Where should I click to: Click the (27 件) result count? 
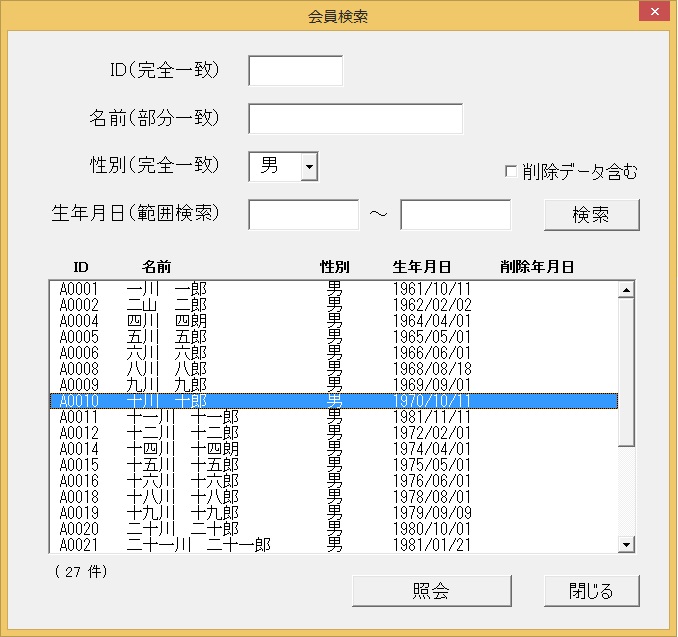(x=81, y=572)
